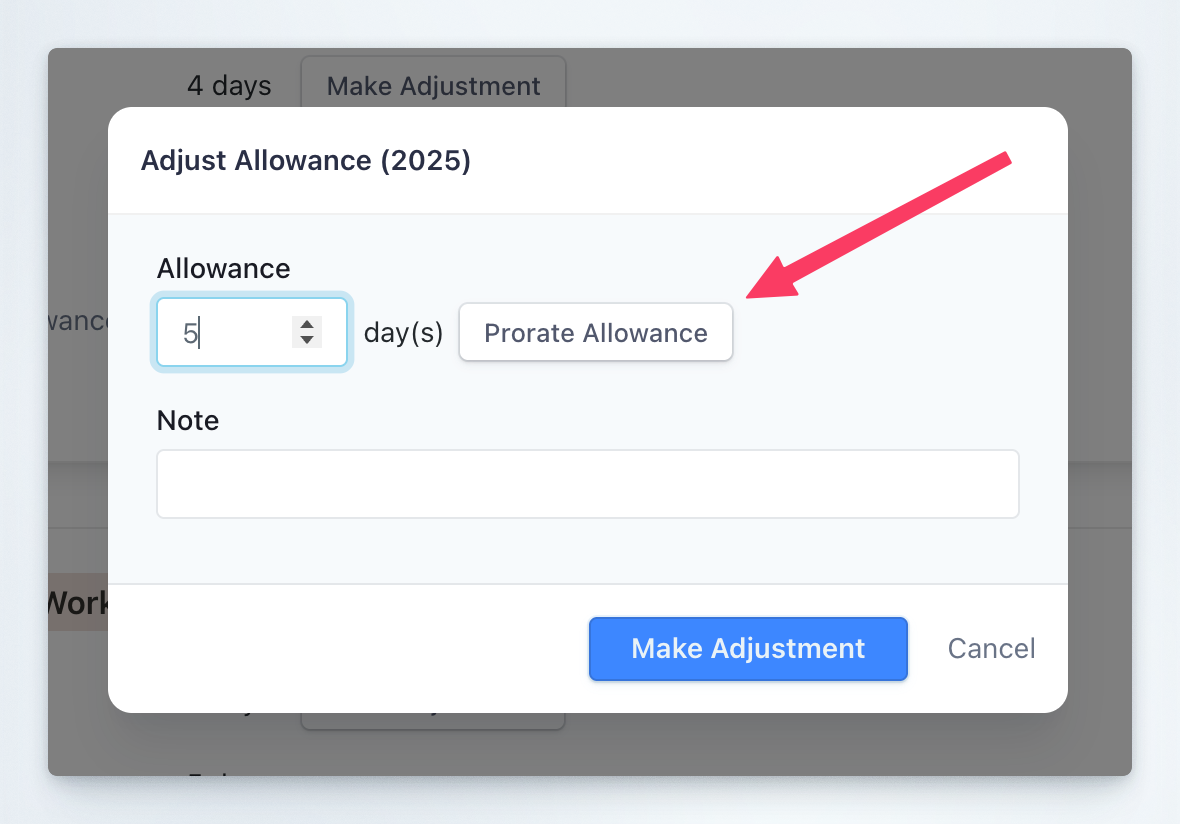Screen dimensions: 1180x824
Task: Click the Adjust Allowance (2025) dialog header
Action: pyautogui.click(x=306, y=160)
